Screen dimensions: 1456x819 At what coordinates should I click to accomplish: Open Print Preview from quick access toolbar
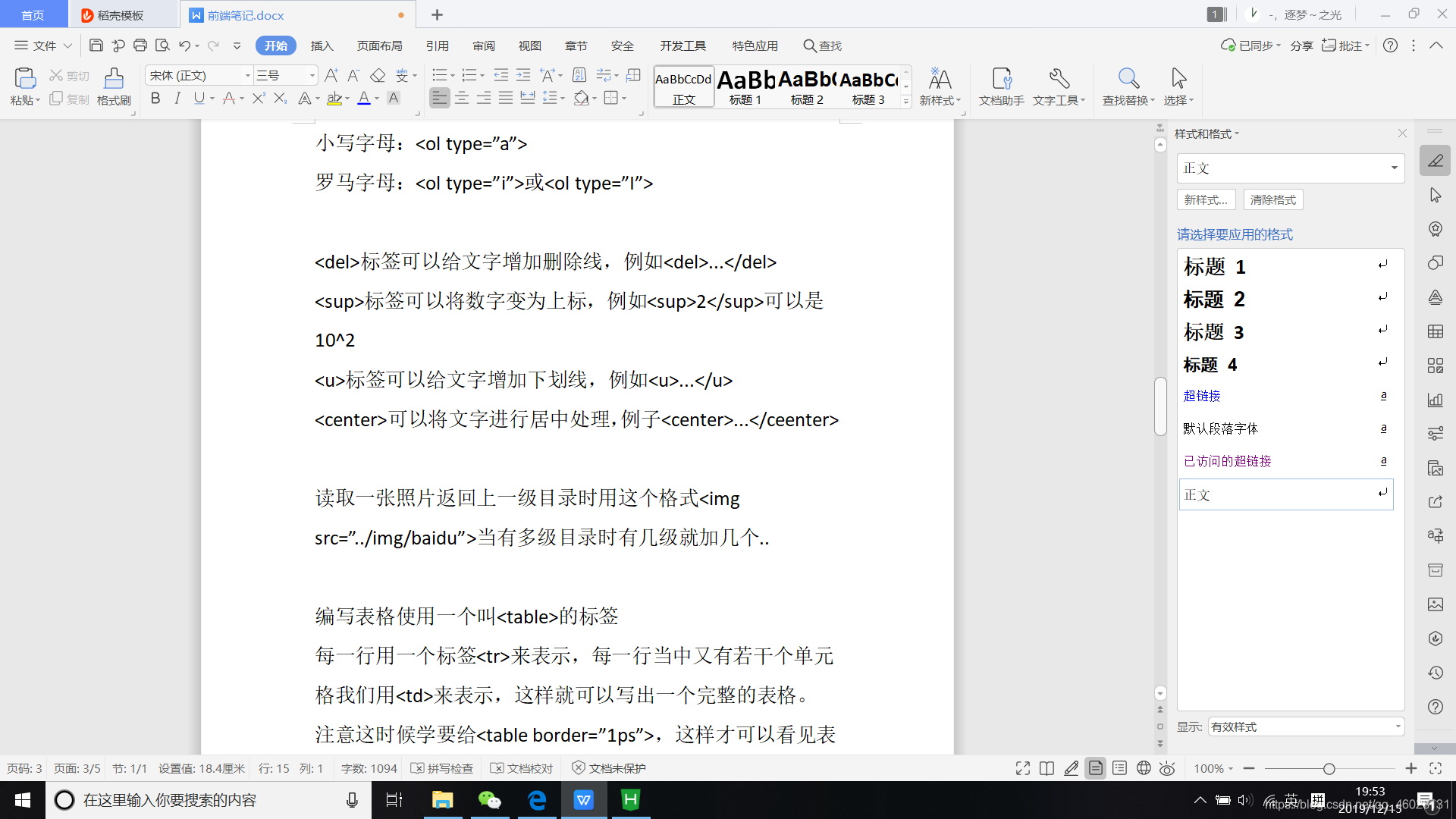pos(162,45)
